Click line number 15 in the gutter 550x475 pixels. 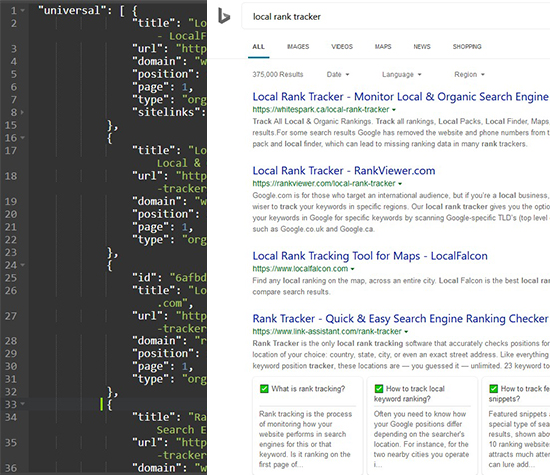[11, 125]
